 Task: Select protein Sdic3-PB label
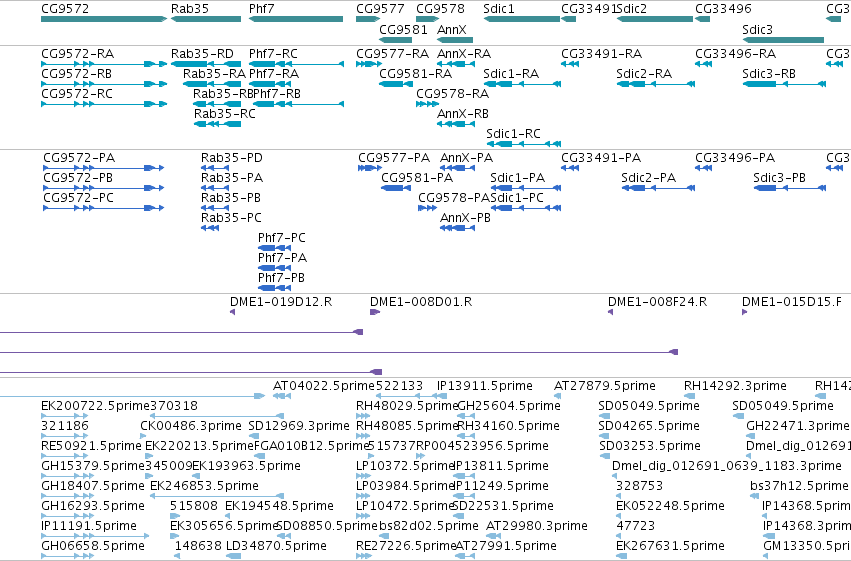tap(779, 178)
